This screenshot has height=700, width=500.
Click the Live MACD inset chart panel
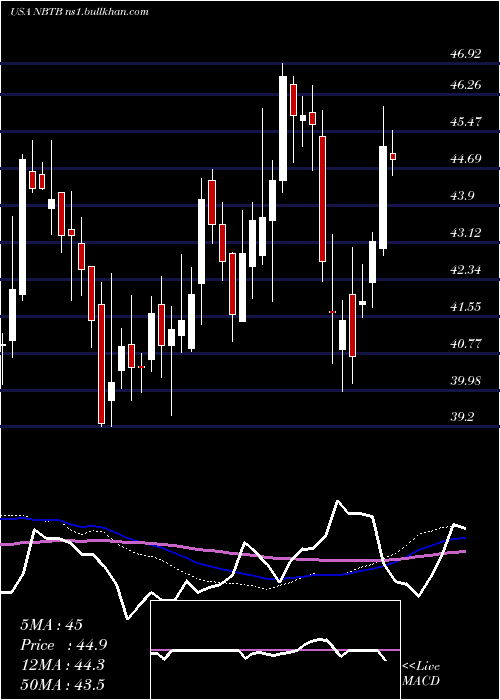275,650
